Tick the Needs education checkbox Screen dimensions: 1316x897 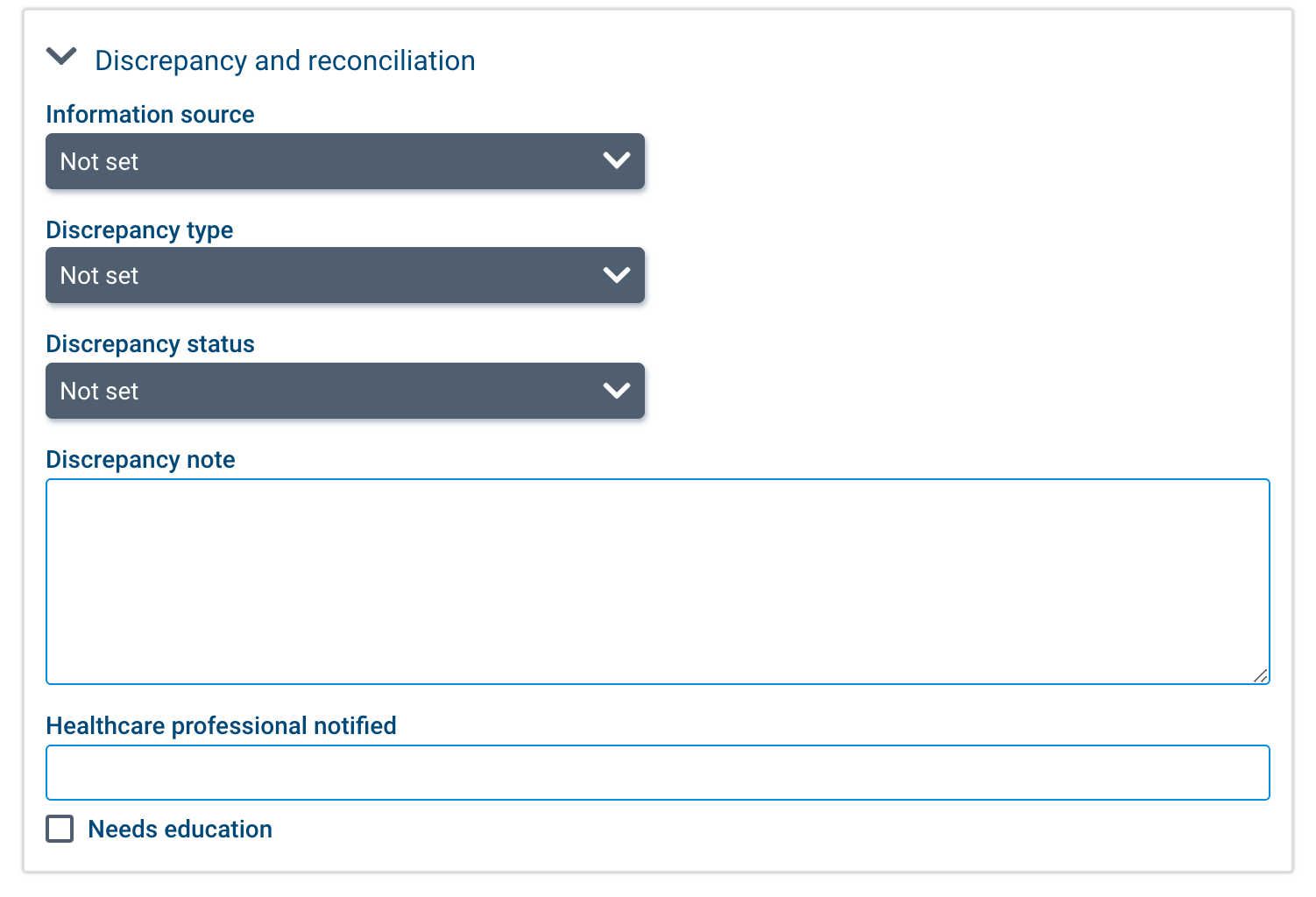click(60, 829)
